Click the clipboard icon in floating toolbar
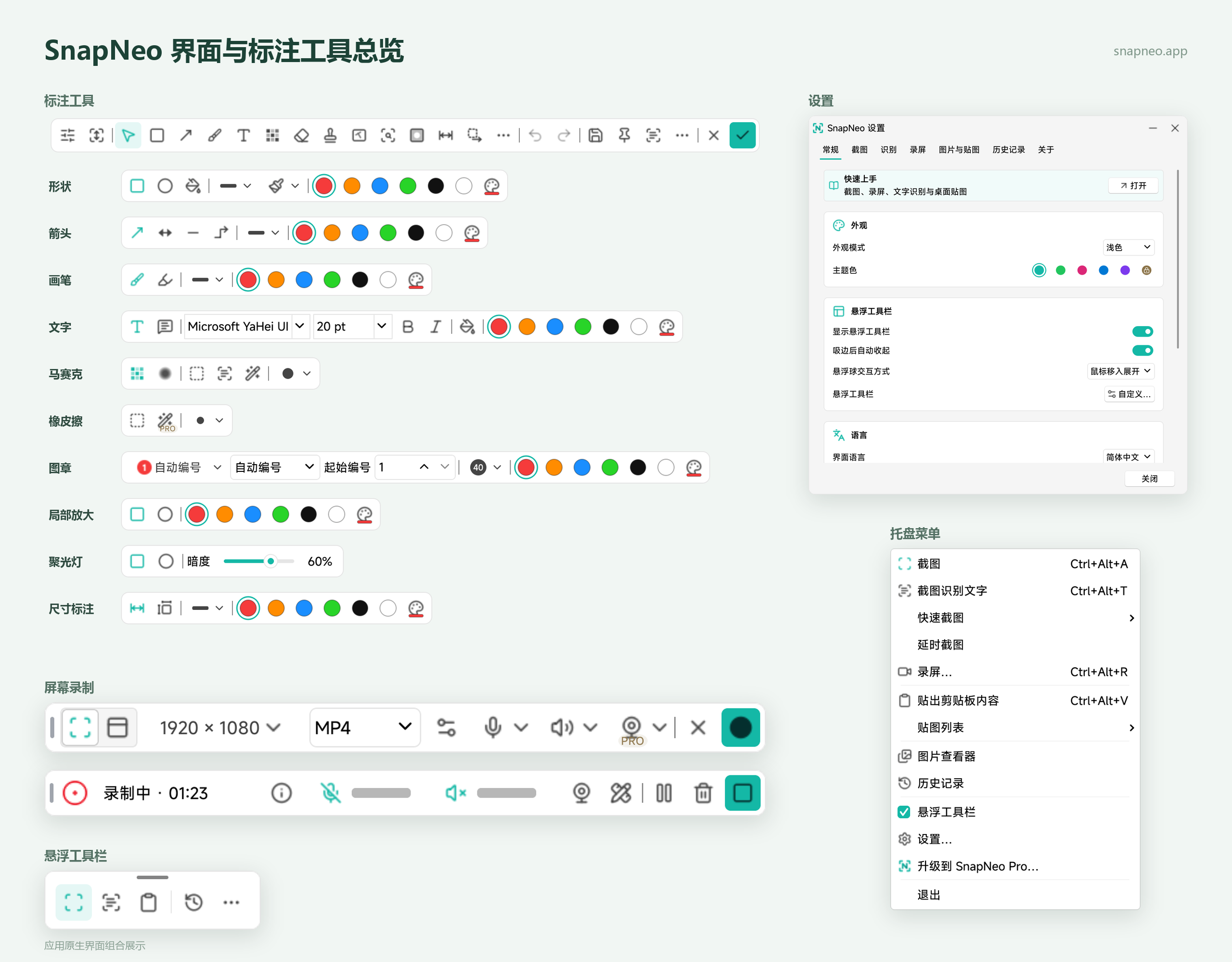Viewport: 1232px width, 962px height. (x=148, y=902)
